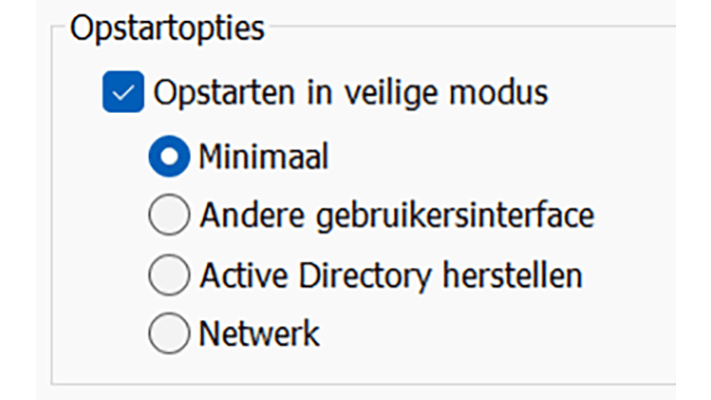Click the "Netwerk" label text
The height and width of the screenshot is (400, 711).
[x=260, y=333]
